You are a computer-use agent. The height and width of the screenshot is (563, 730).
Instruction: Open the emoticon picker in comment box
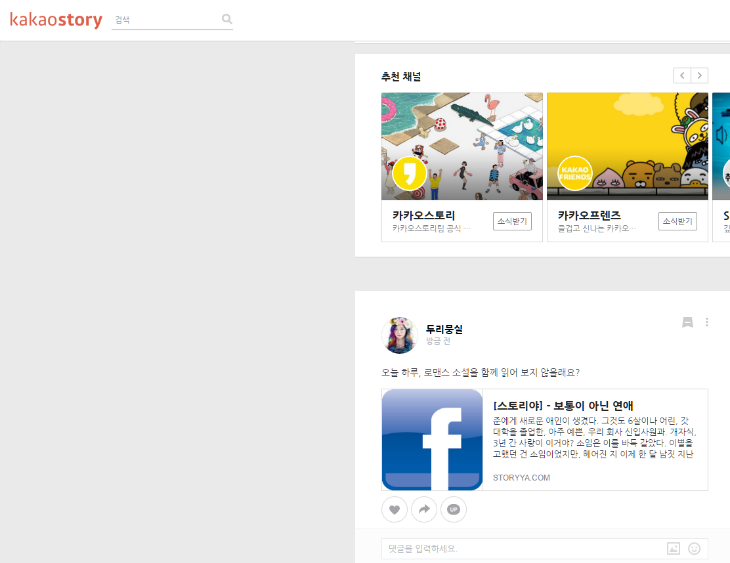694,549
